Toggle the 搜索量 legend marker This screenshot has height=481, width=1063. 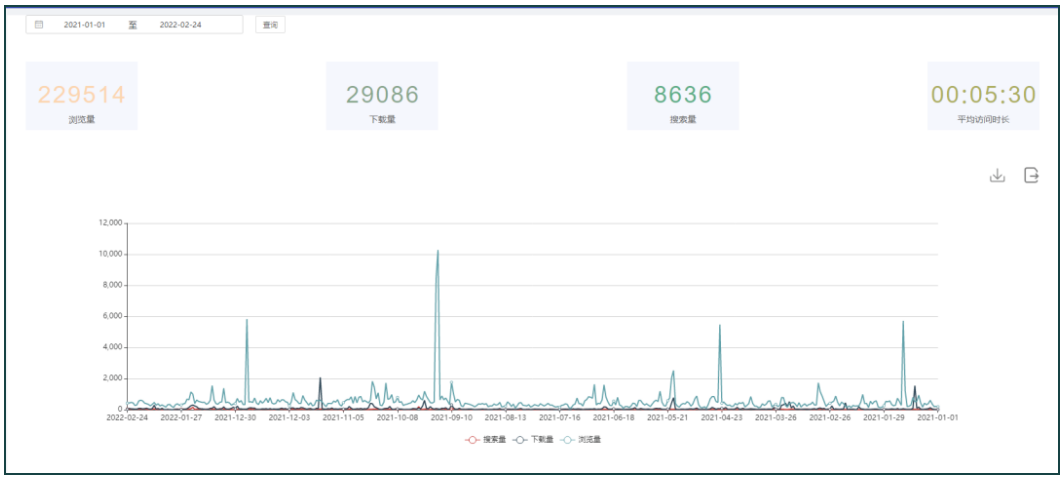pyautogui.click(x=473, y=439)
